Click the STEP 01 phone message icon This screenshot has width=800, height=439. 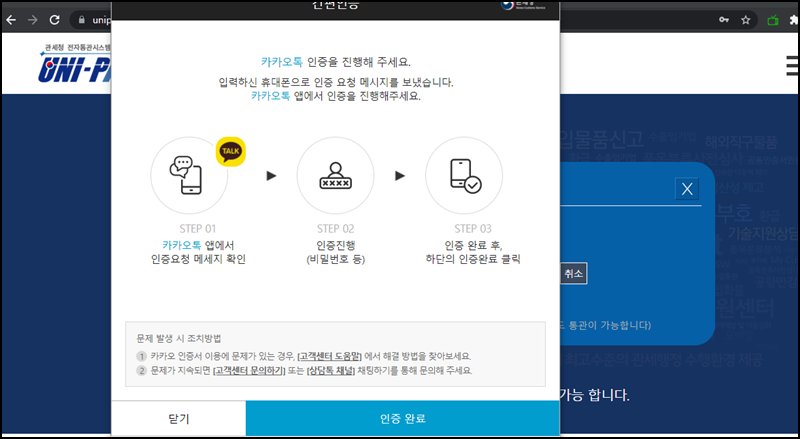coord(186,175)
